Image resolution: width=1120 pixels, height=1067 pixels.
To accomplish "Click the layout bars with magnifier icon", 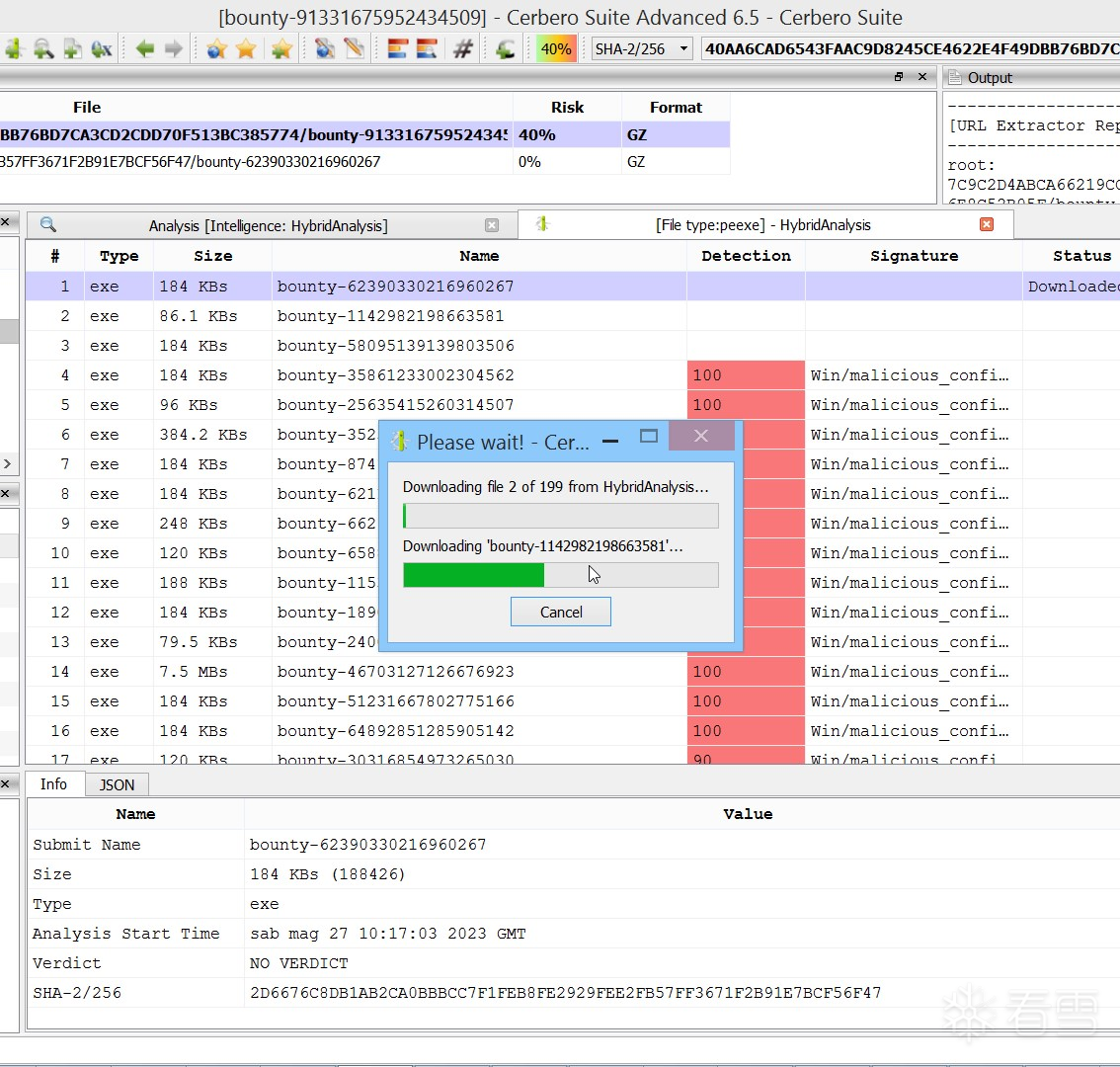I will tap(427, 48).
